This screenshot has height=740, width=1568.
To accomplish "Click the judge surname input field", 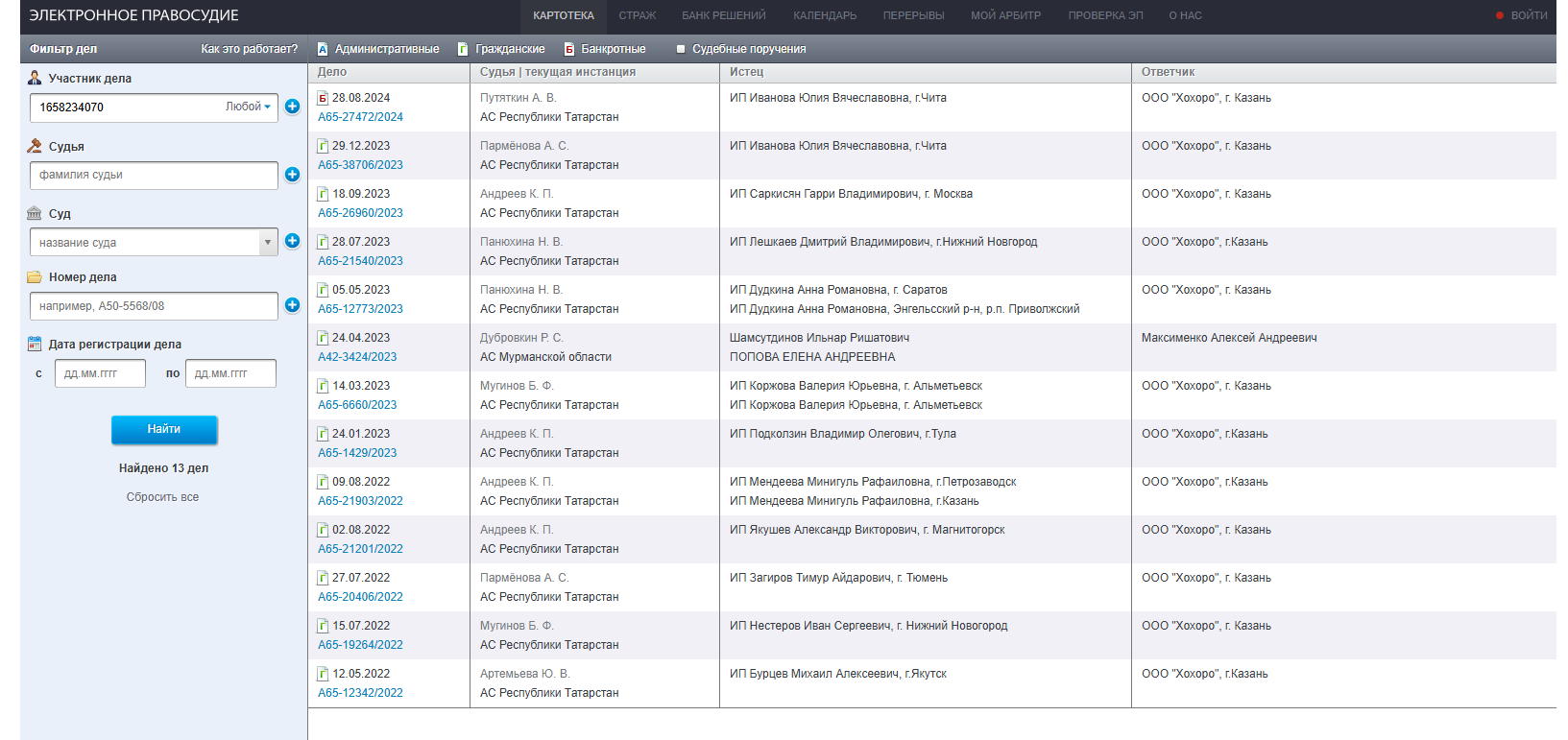I will [154, 175].
